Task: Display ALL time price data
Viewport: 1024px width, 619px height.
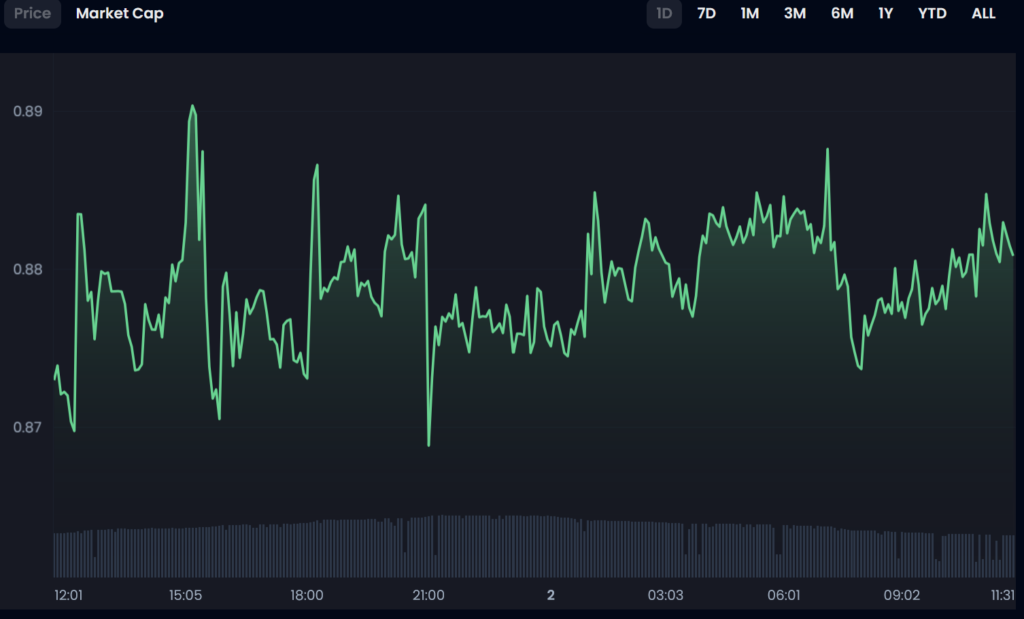Action: (983, 14)
